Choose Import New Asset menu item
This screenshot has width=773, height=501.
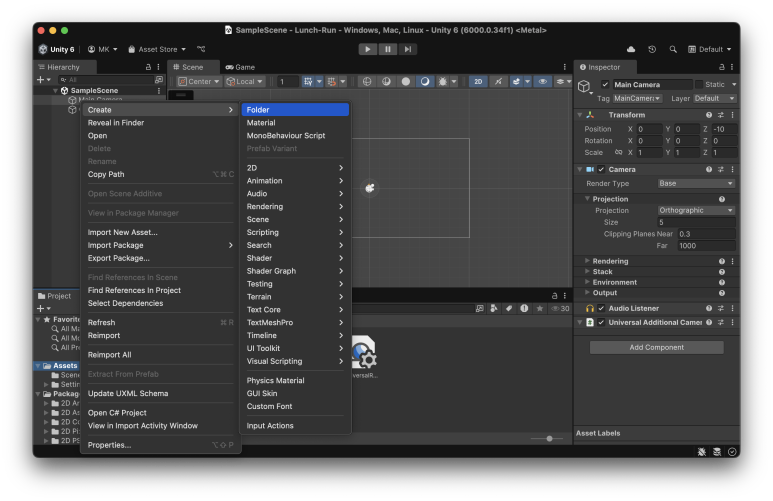(160, 232)
